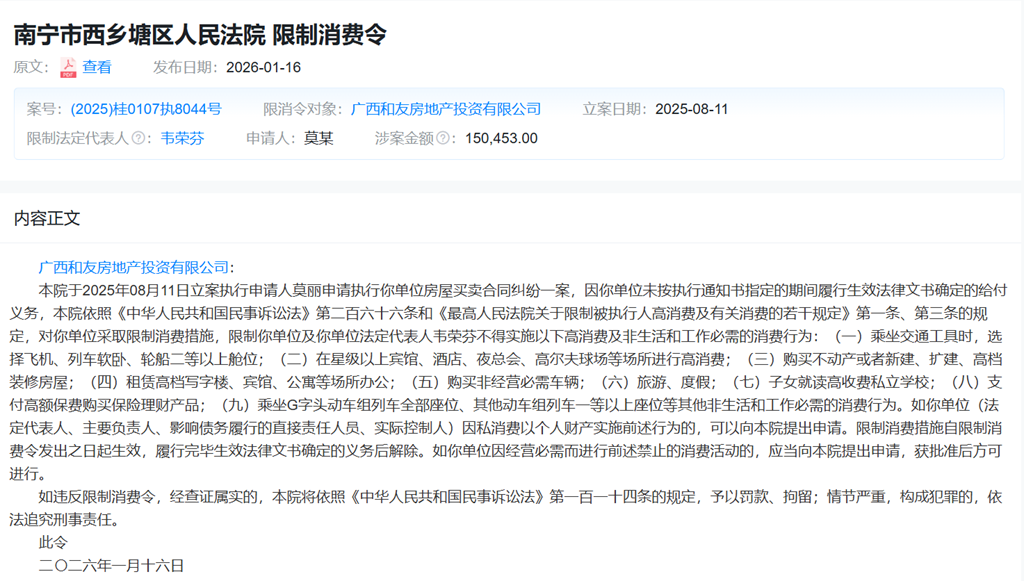This screenshot has width=1024, height=581.
Task: Open the 查看 link to view the original
Action: click(97, 65)
